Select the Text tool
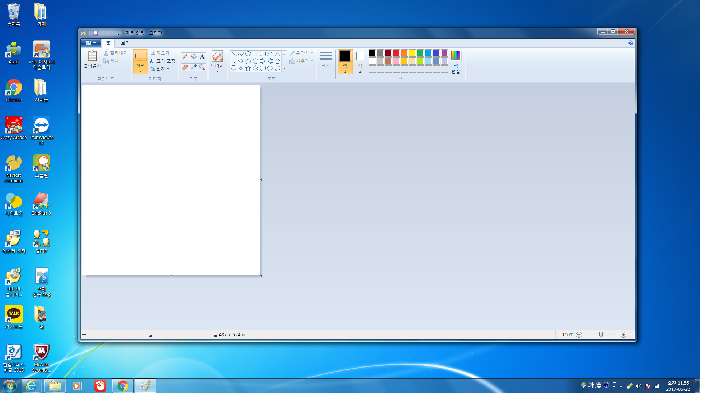Image resolution: width=703 pixels, height=393 pixels. tap(202, 56)
